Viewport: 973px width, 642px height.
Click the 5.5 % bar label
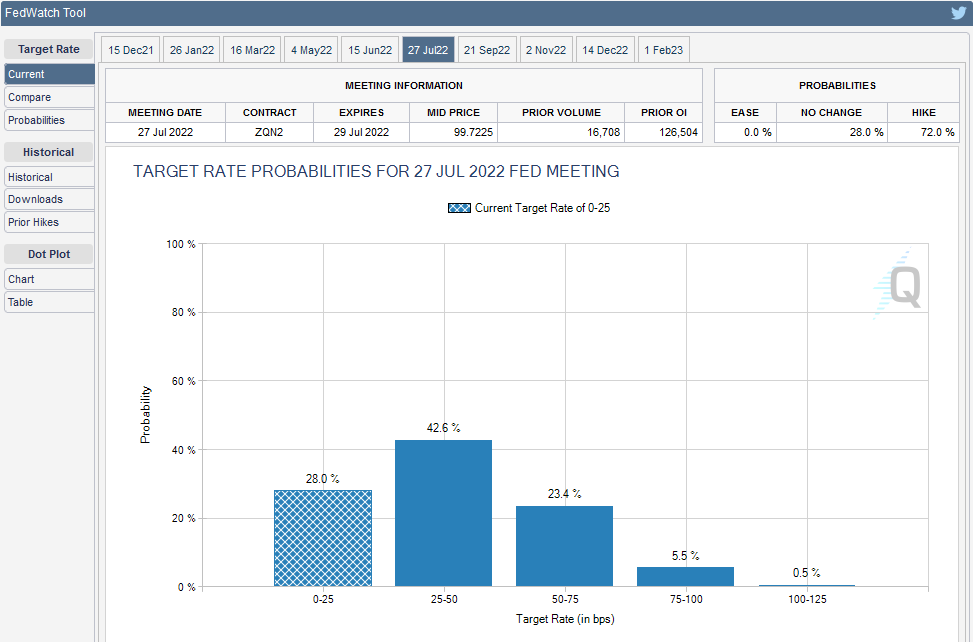(686, 556)
